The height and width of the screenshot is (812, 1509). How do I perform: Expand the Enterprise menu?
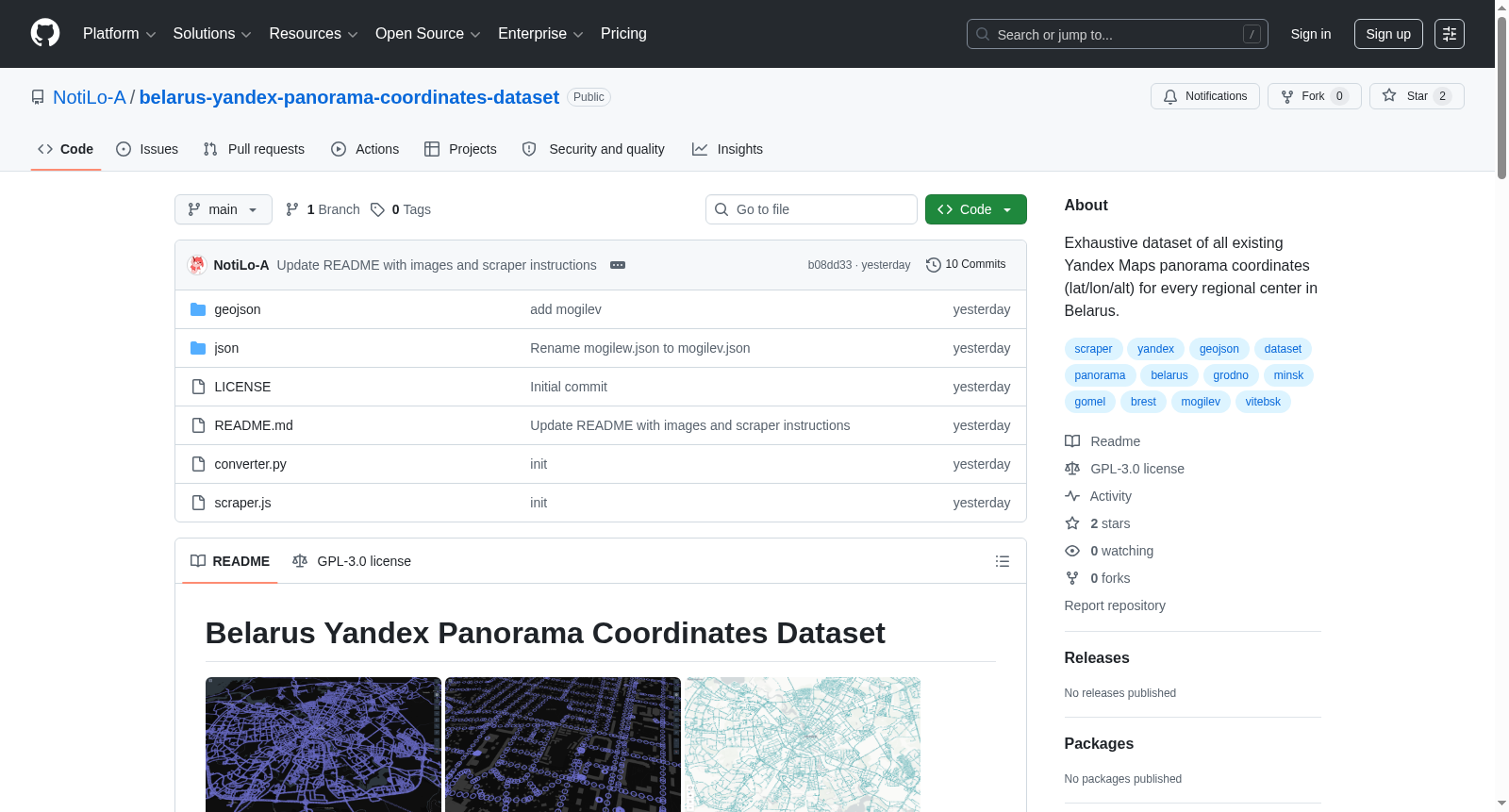point(540,34)
